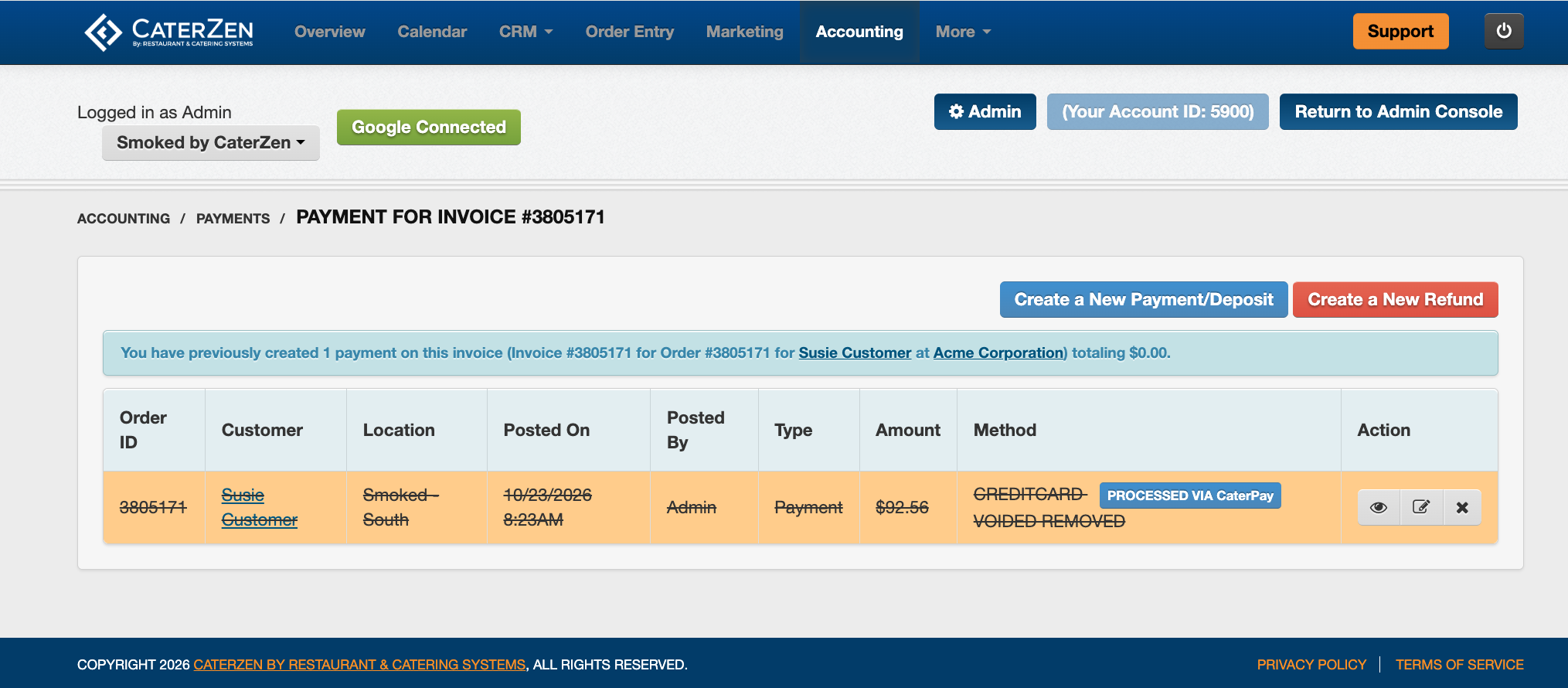Navigate to Payments breadcrumb

coord(233,219)
